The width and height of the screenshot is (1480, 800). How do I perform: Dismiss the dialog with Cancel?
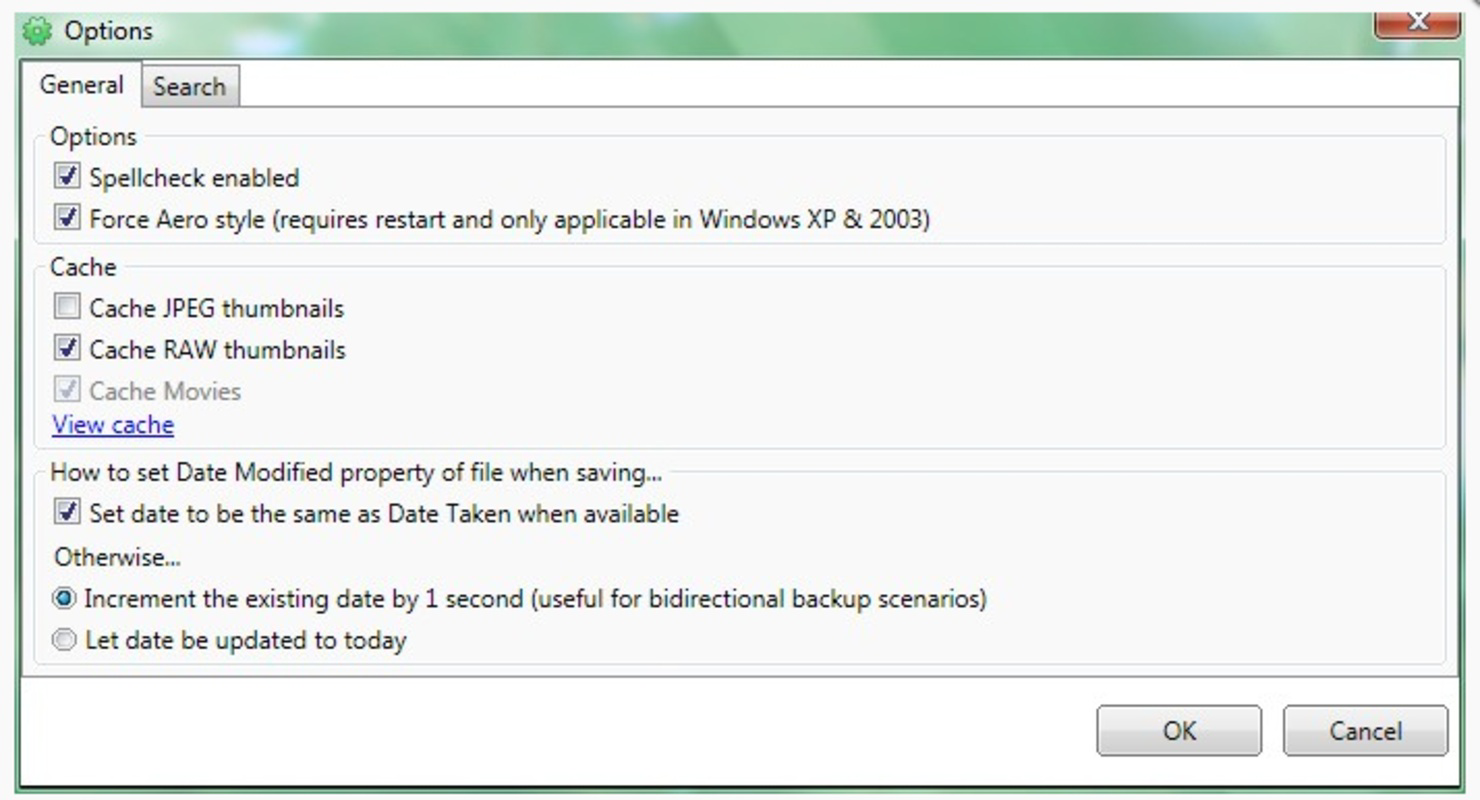pos(1364,730)
